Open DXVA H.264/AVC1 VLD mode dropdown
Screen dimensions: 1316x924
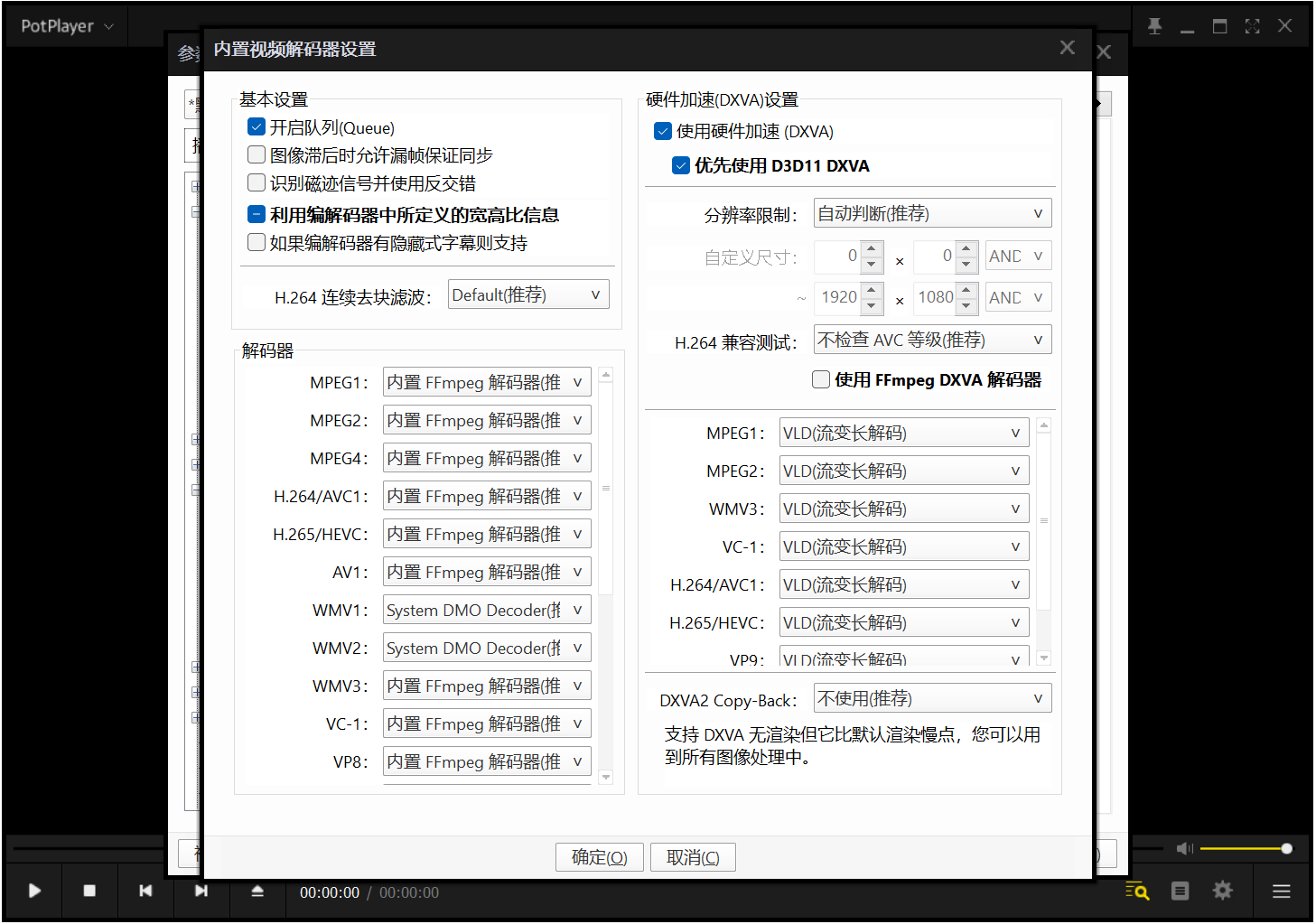coord(903,584)
